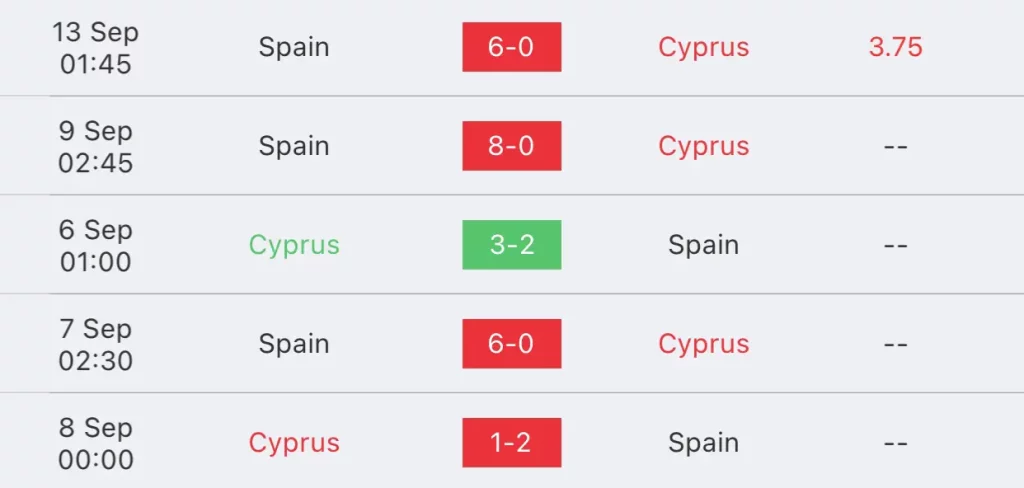Open Spain in the 6 Sep match
This screenshot has height=488, width=1024.
click(x=703, y=245)
